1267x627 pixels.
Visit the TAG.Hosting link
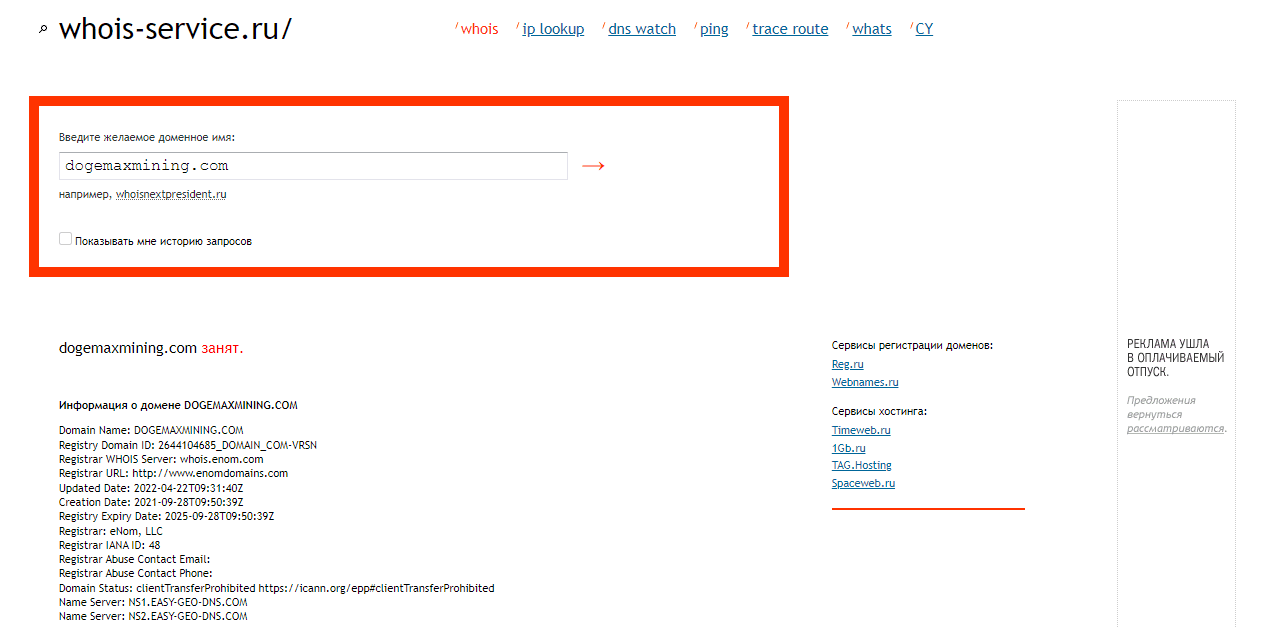point(861,466)
